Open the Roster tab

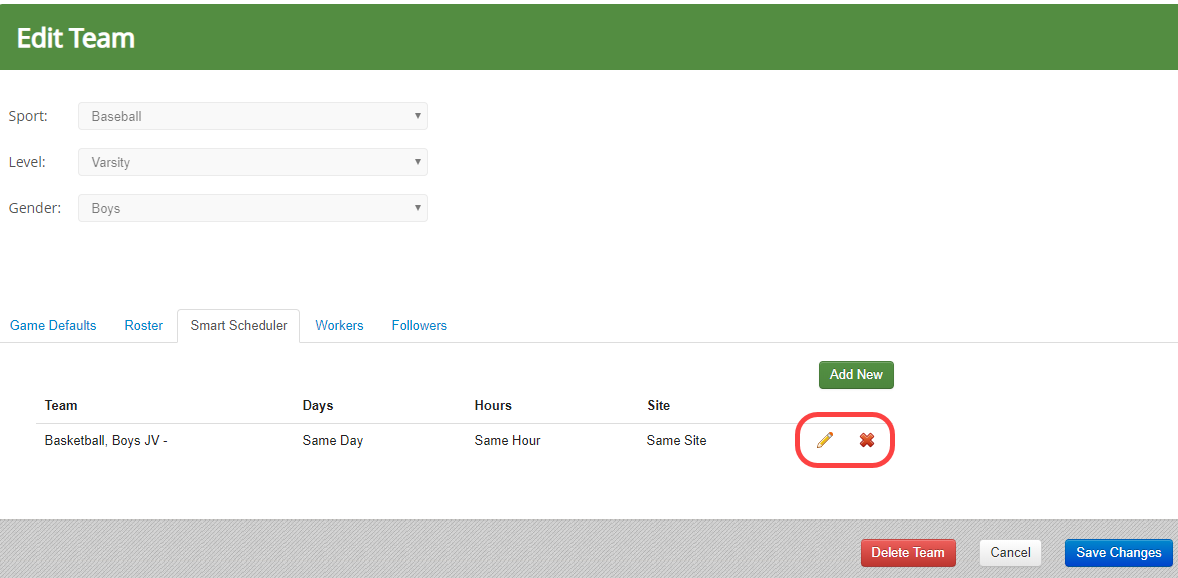(x=143, y=325)
